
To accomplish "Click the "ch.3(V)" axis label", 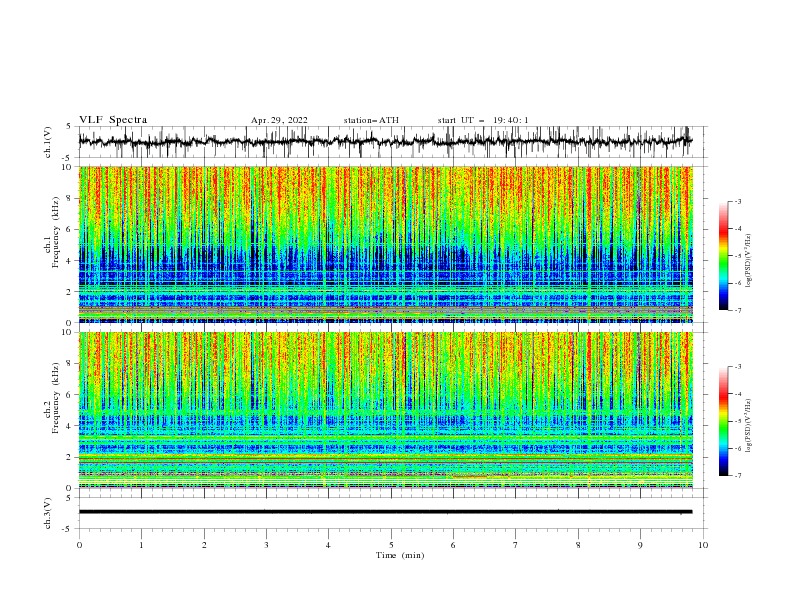I will [x=48, y=513].
